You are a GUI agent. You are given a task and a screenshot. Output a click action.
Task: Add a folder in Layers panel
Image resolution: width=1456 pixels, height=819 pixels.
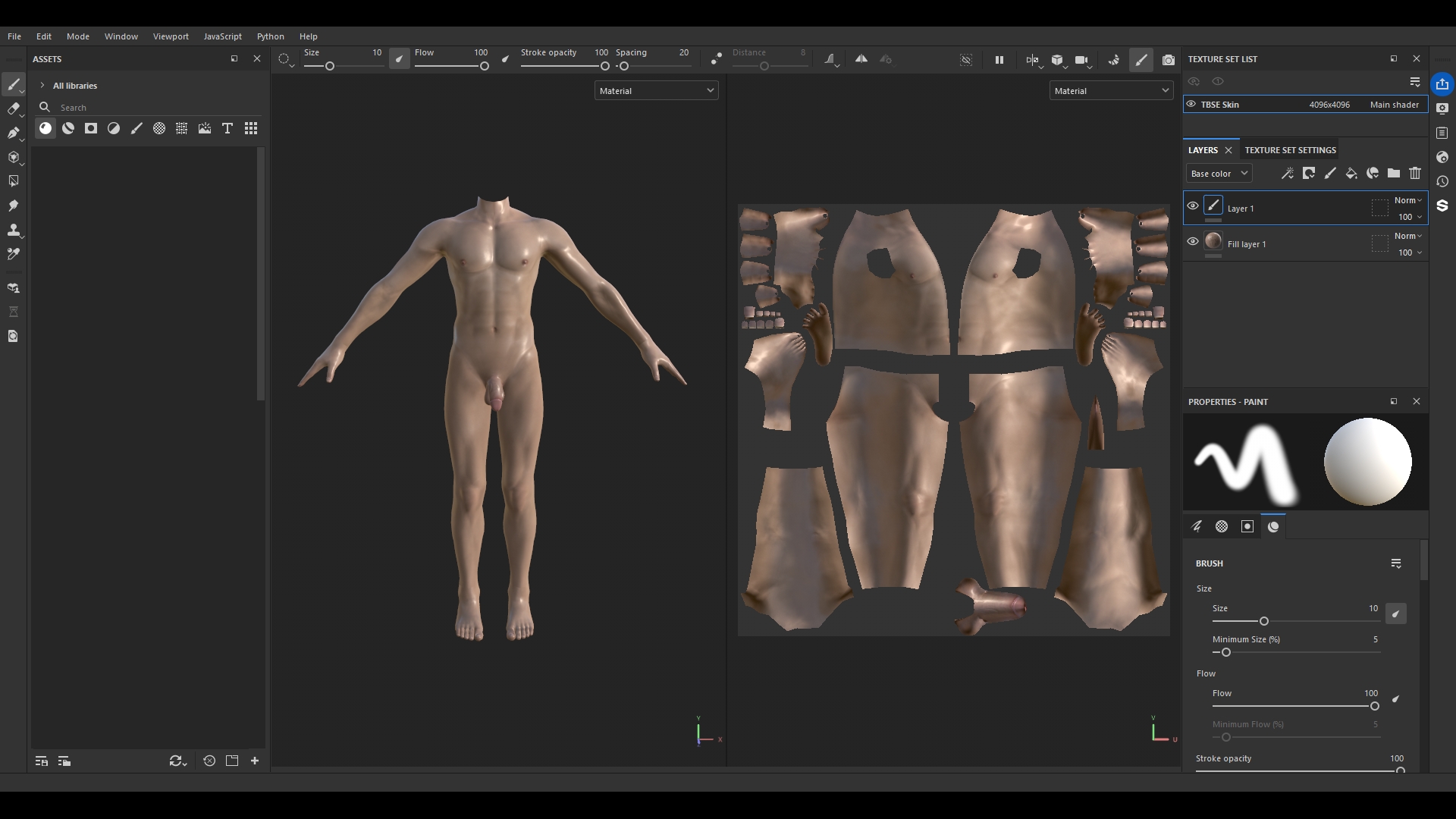pyautogui.click(x=1394, y=174)
